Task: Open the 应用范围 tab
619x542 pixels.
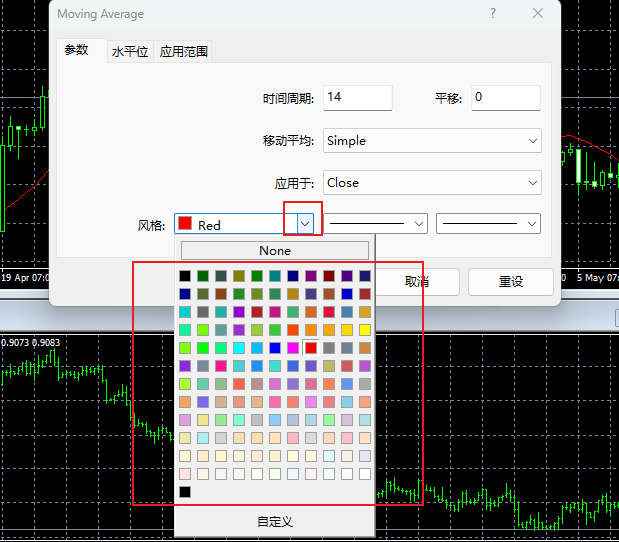Action: tap(184, 51)
